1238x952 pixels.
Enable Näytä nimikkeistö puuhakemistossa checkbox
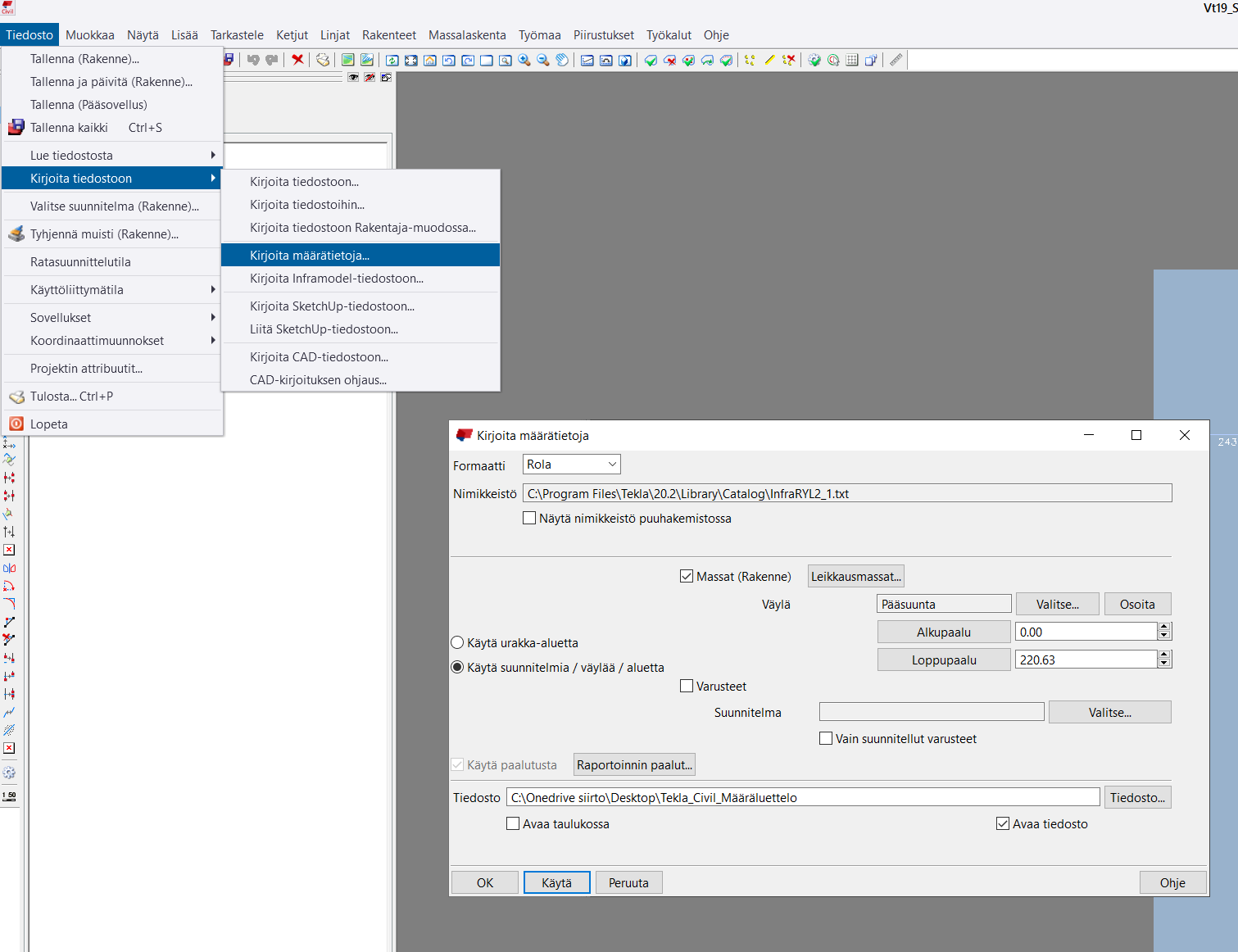pyautogui.click(x=529, y=518)
